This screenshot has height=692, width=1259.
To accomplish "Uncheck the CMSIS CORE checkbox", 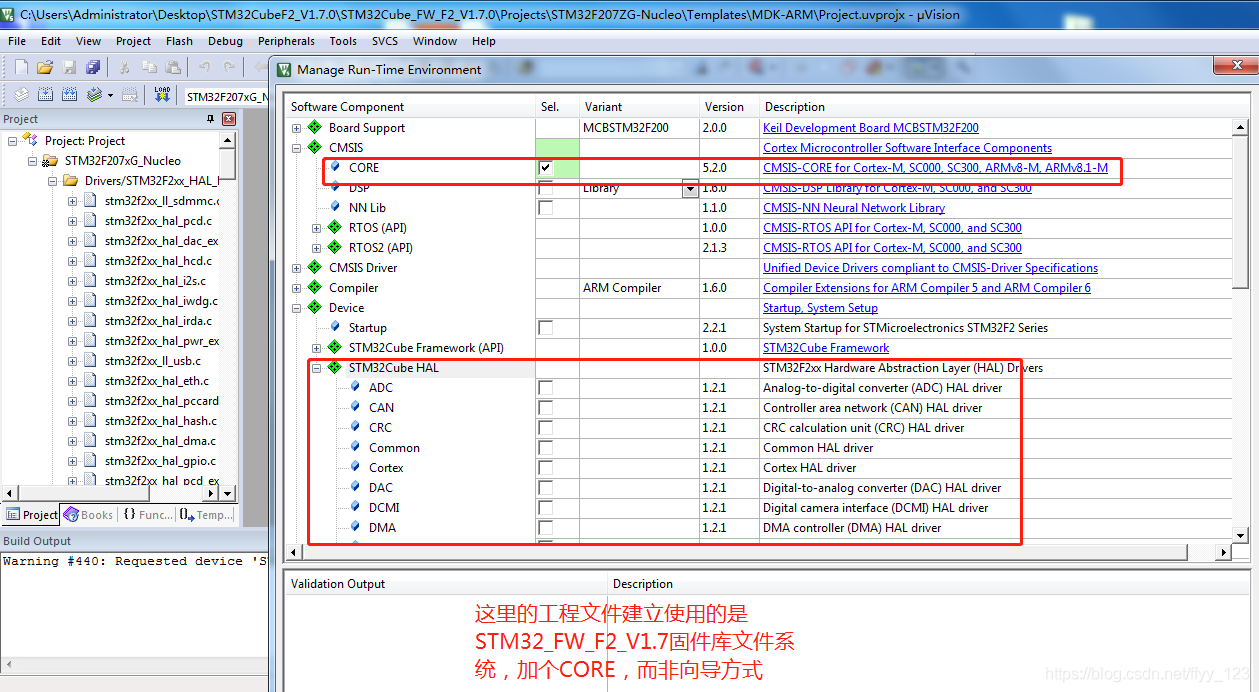I will 545,168.
